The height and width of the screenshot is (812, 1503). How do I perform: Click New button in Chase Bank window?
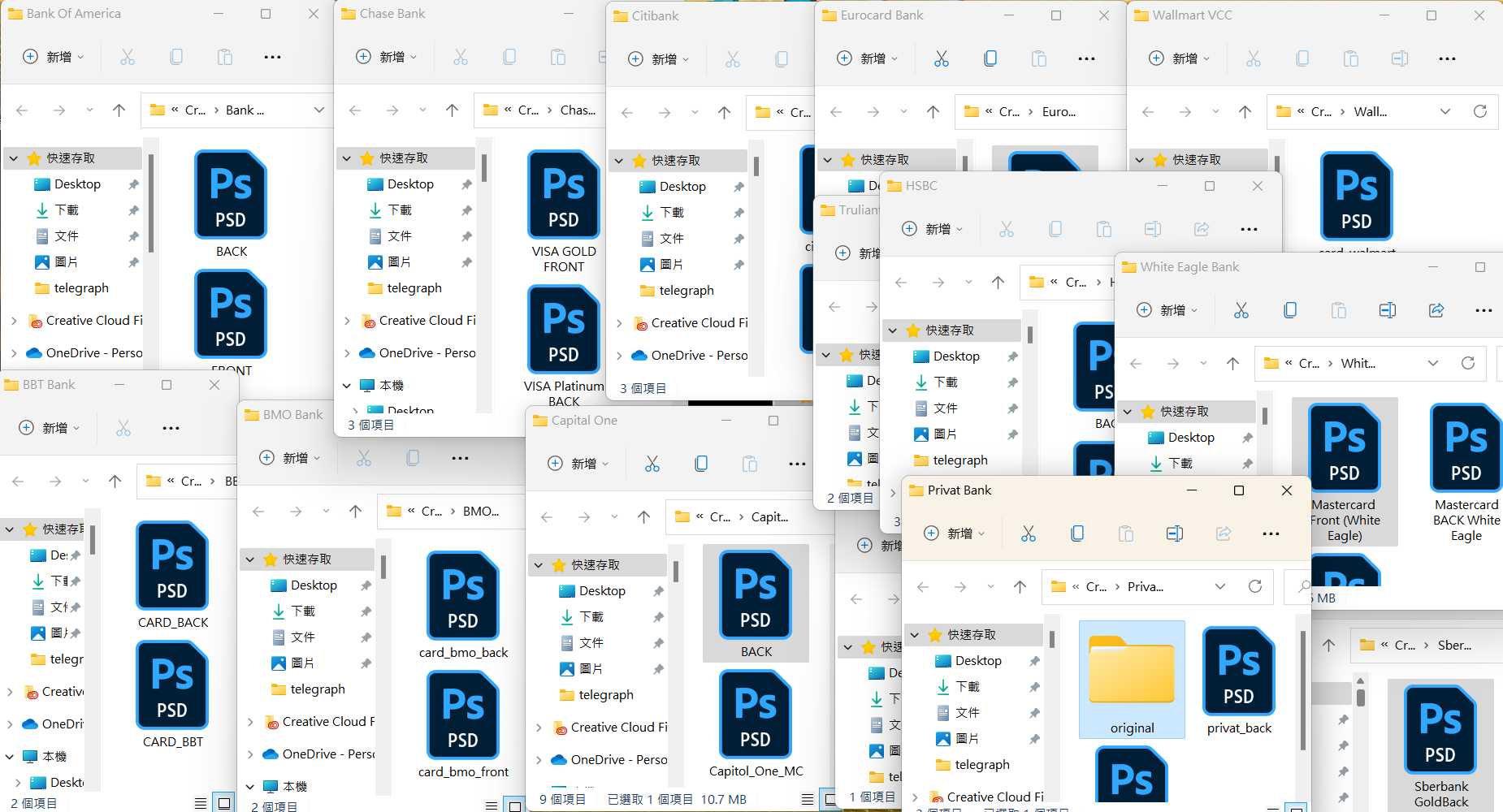coord(386,57)
